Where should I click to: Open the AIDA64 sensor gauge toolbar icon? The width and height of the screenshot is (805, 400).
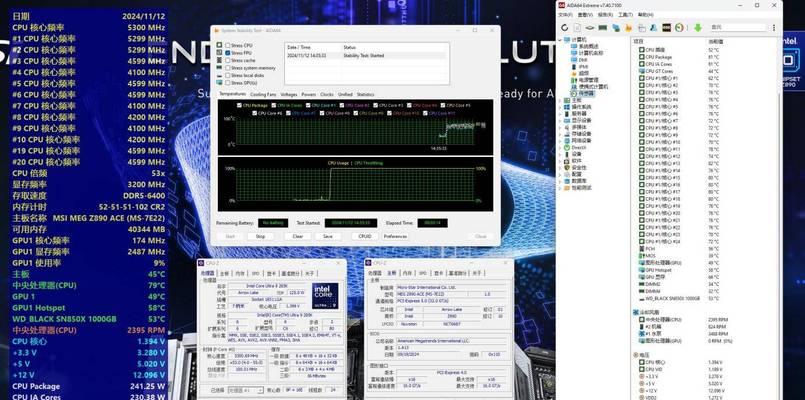pos(679,27)
